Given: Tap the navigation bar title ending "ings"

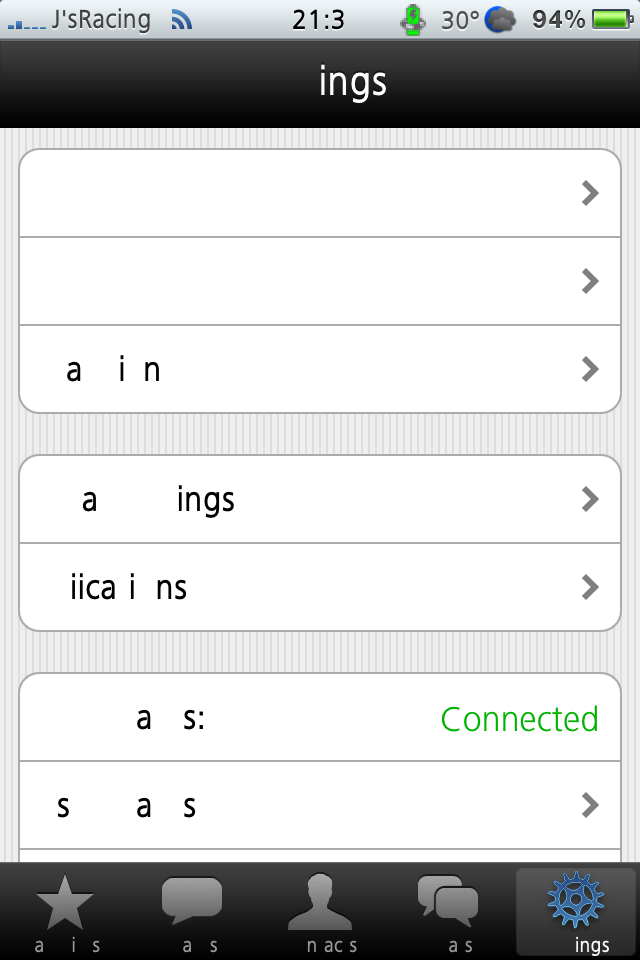Looking at the screenshot, I should (352, 83).
